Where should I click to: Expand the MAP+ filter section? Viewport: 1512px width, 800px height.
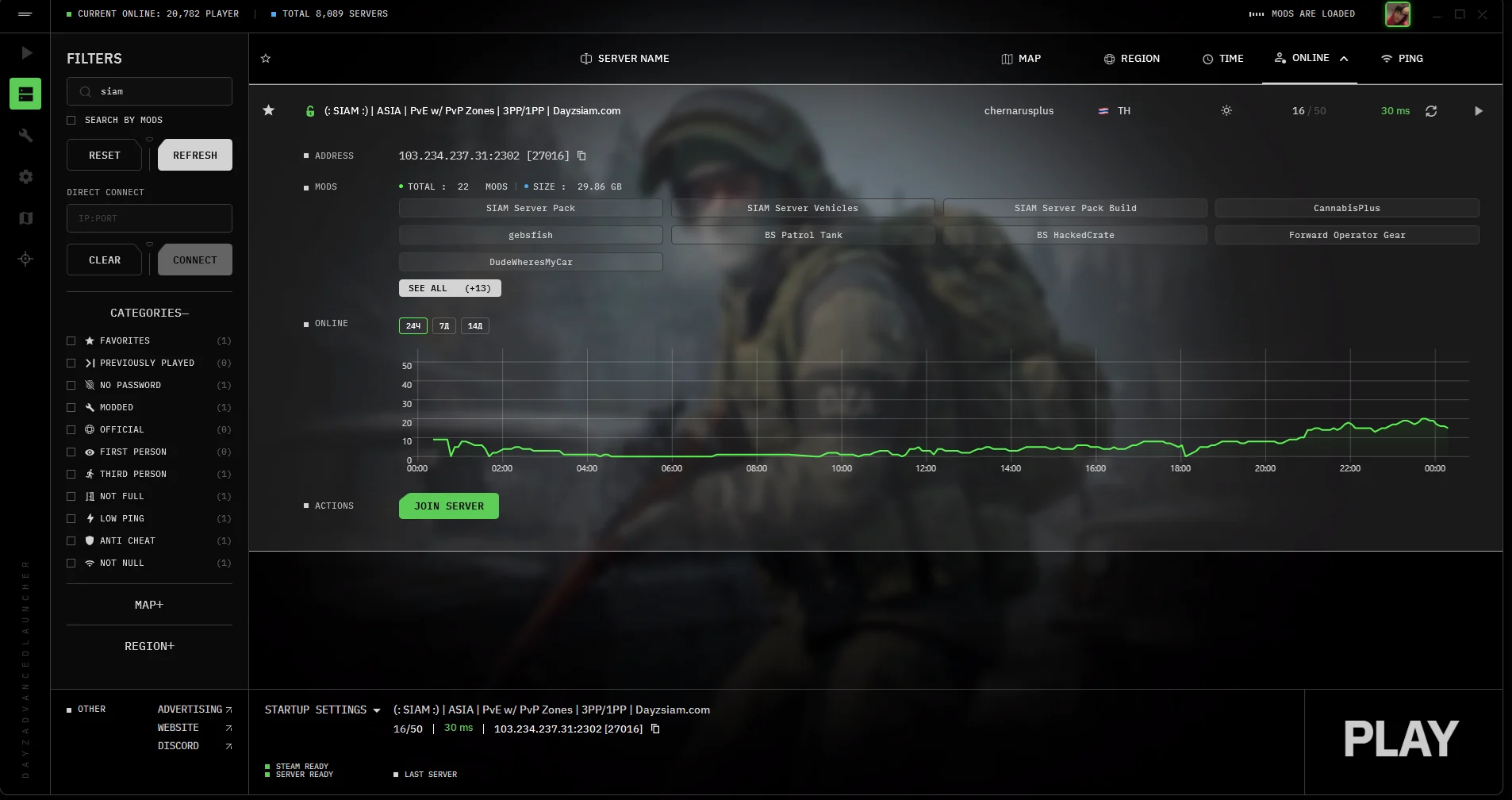click(149, 605)
